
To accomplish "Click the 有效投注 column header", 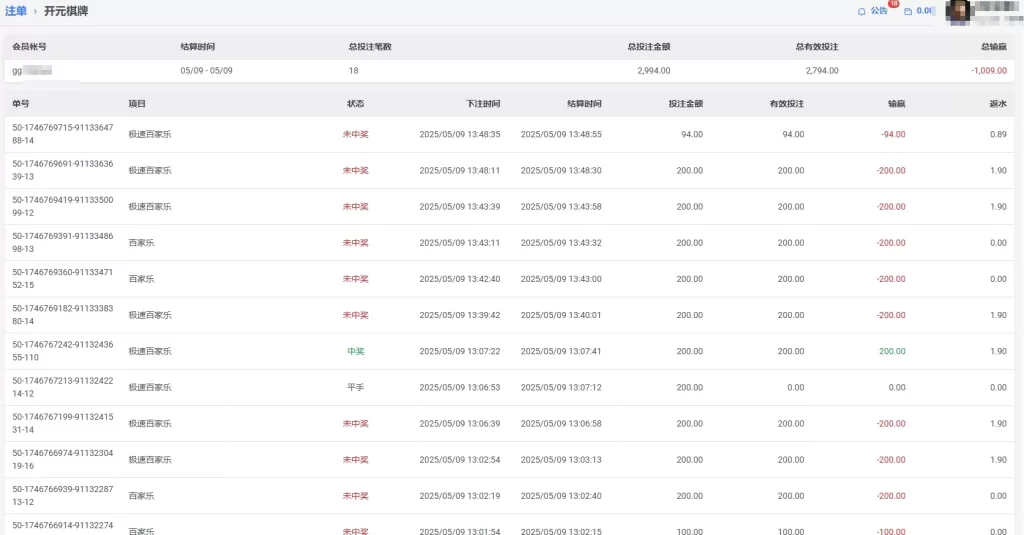I will 786,103.
